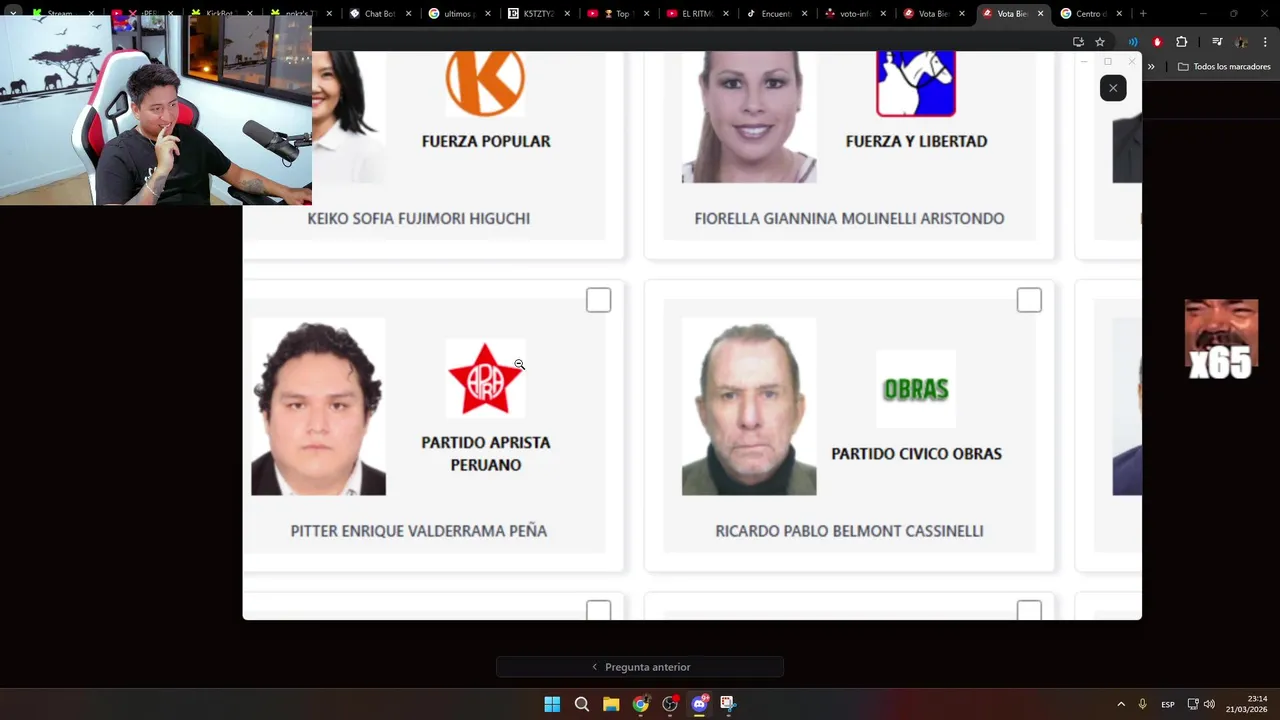Open the Chrome extensions puzzle icon

coord(1181,42)
